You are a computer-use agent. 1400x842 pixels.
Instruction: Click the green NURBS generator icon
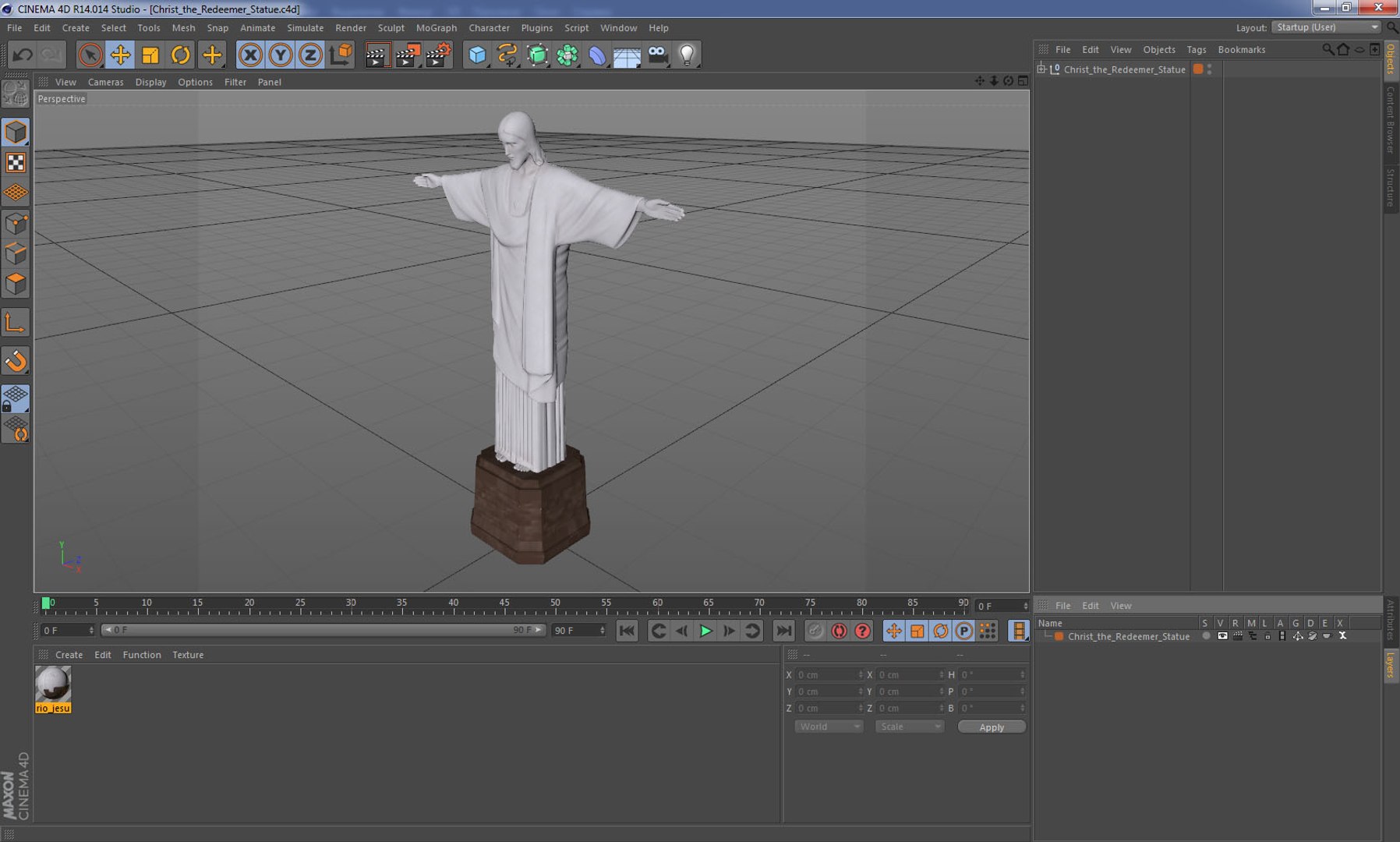coord(538,55)
